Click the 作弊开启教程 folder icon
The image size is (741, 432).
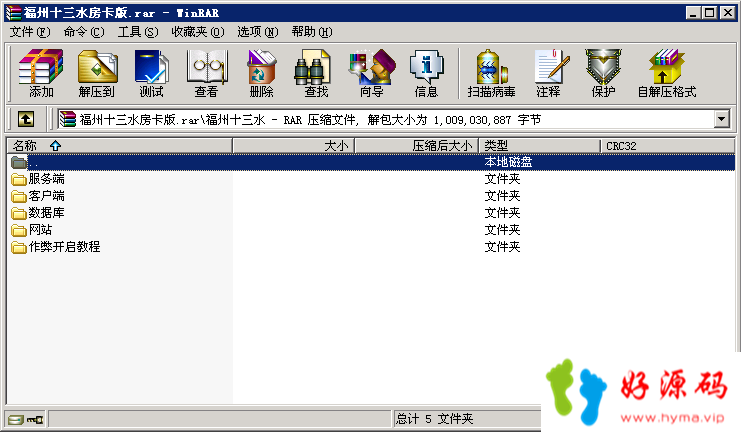(19, 247)
